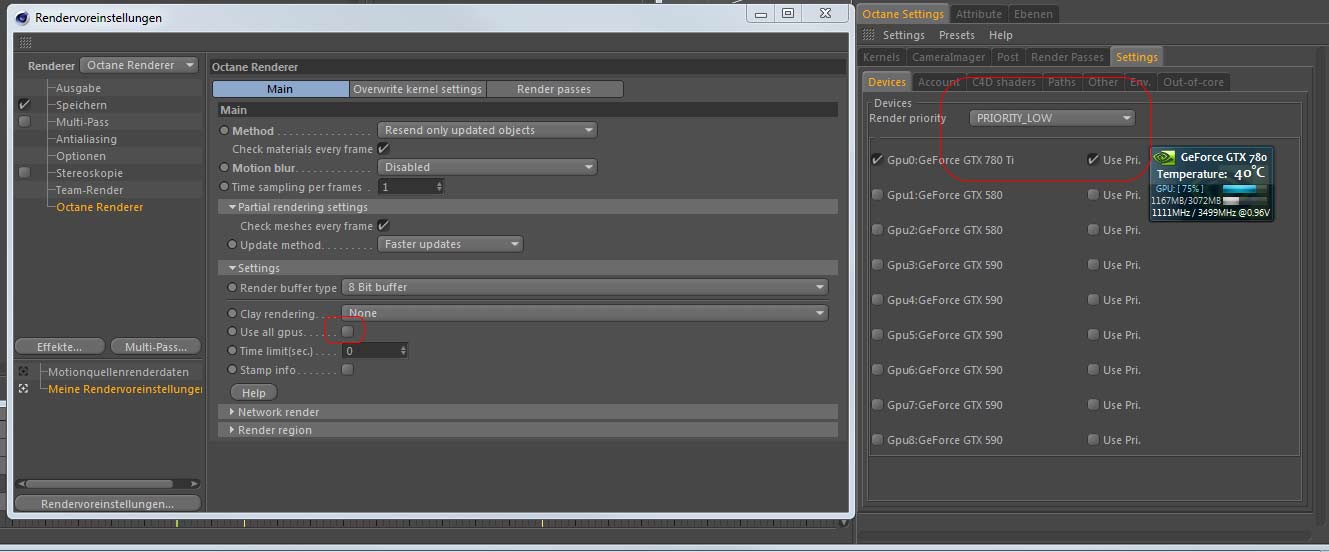Click the Time limit(sec.) stepper arrows
Screen dimensions: 1329x552
pos(403,351)
